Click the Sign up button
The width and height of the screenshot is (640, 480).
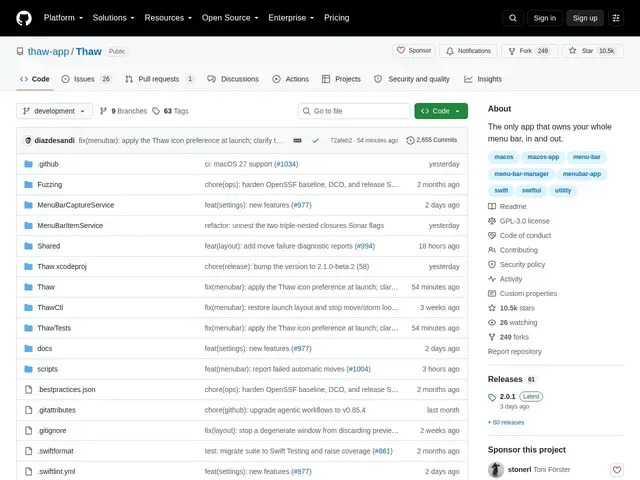[x=584, y=18]
